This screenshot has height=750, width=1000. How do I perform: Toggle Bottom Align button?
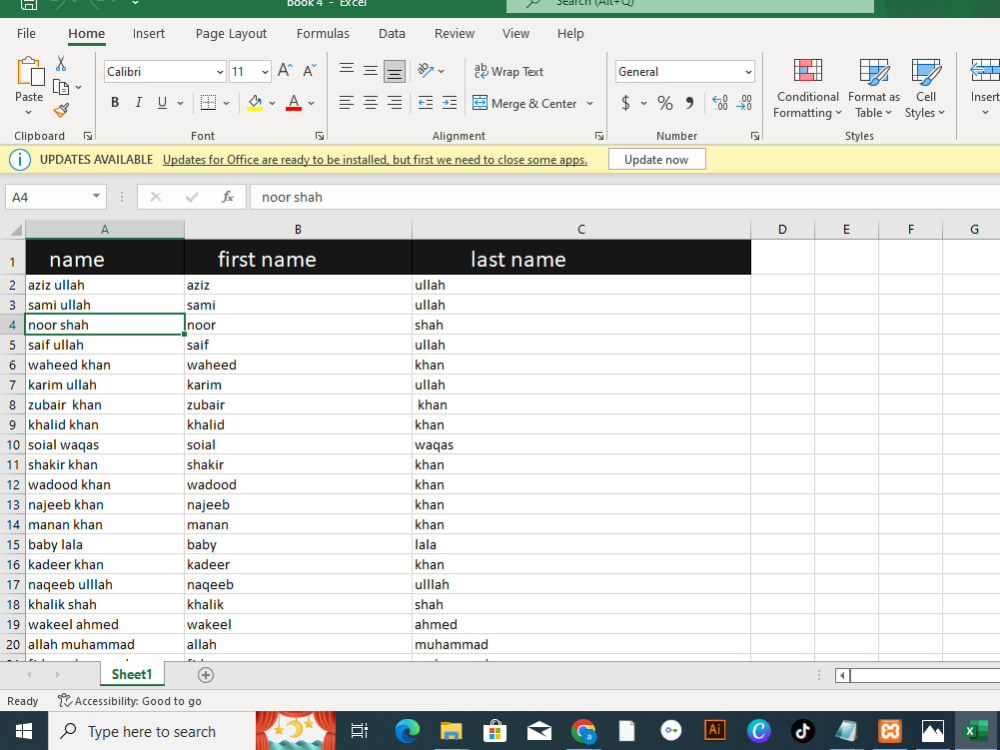(x=395, y=71)
